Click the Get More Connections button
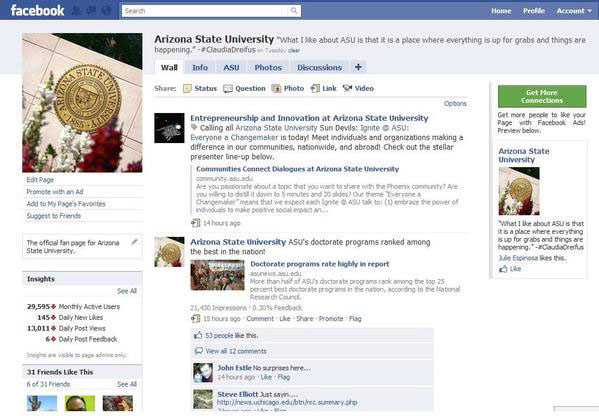The image size is (599, 416). click(542, 96)
